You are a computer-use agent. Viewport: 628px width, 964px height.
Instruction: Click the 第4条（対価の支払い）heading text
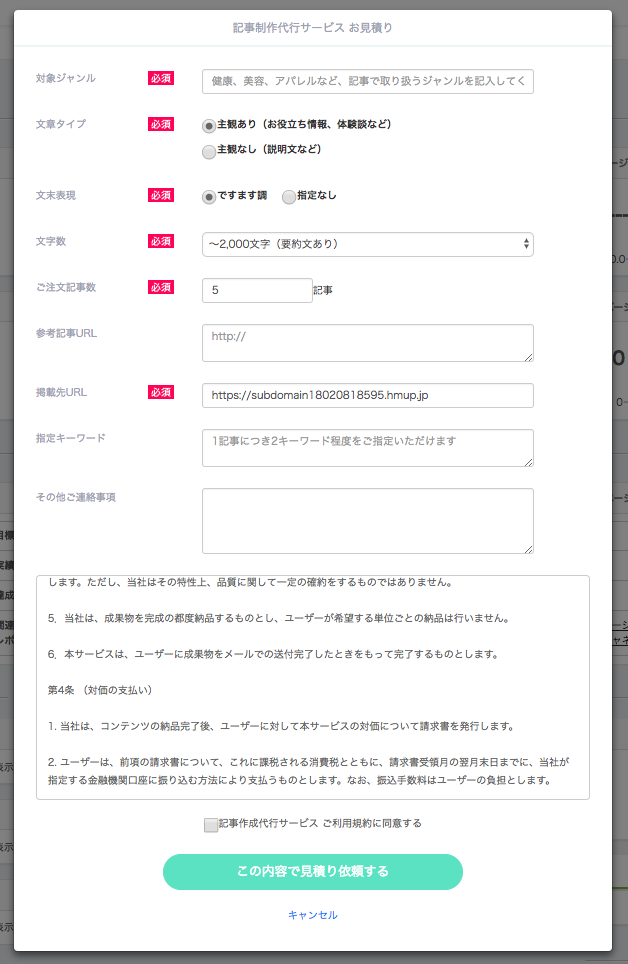point(100,690)
